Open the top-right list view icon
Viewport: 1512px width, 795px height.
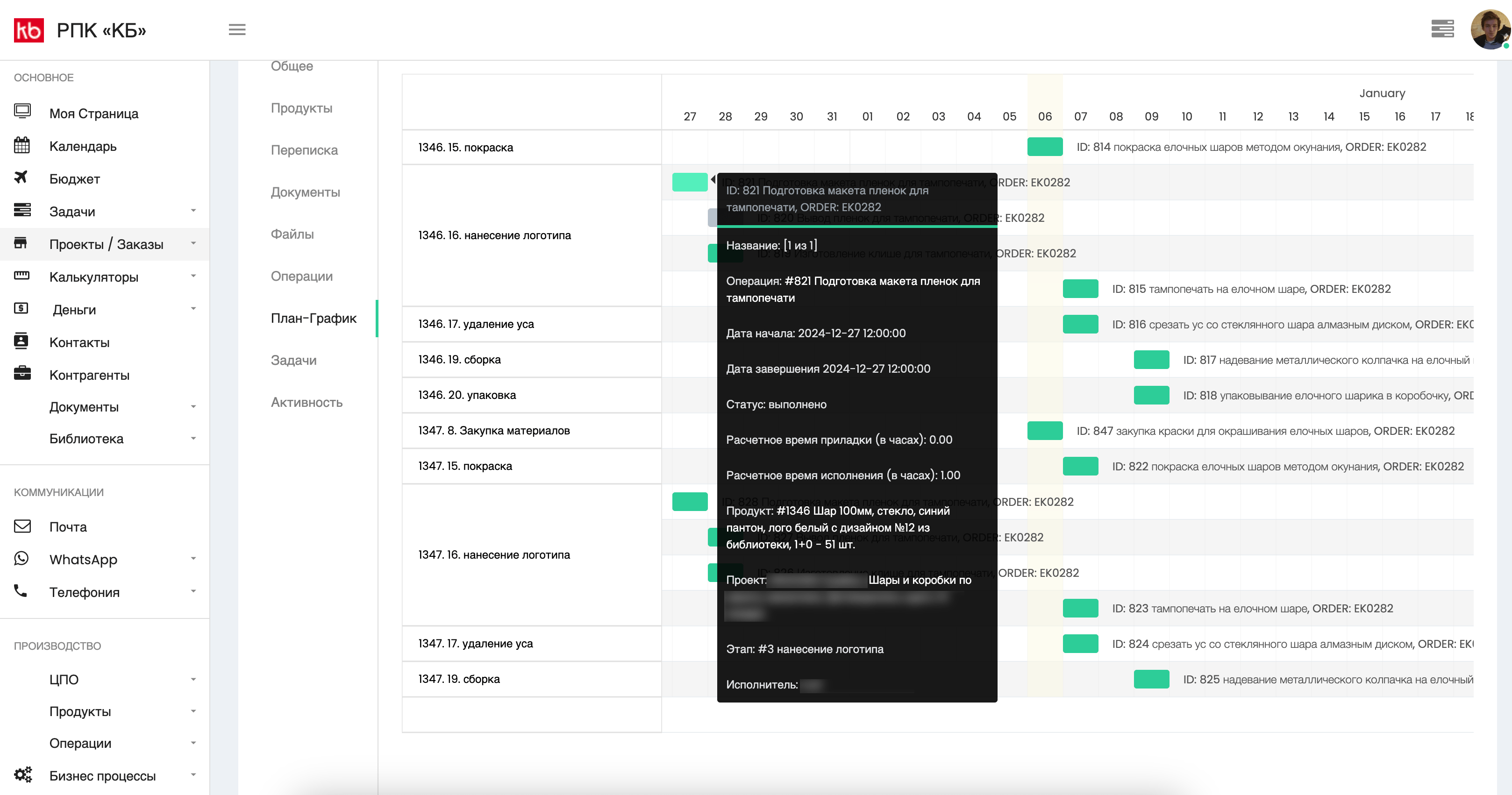(1442, 28)
